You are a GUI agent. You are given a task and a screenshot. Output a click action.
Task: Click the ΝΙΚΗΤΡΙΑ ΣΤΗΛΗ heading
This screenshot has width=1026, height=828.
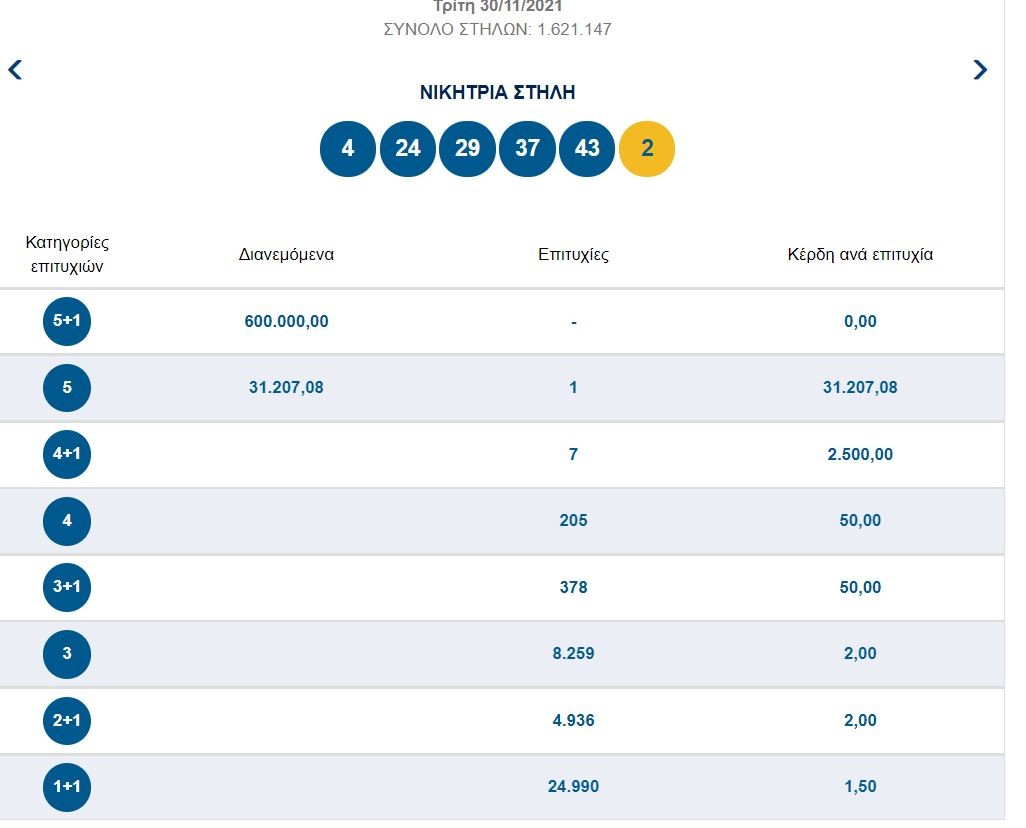click(x=497, y=93)
